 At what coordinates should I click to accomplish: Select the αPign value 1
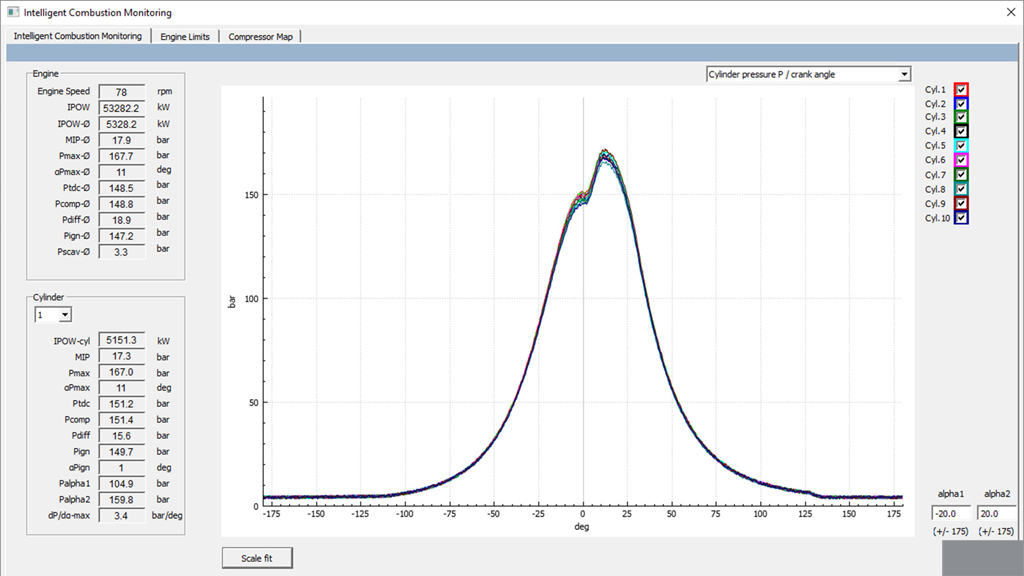click(121, 468)
